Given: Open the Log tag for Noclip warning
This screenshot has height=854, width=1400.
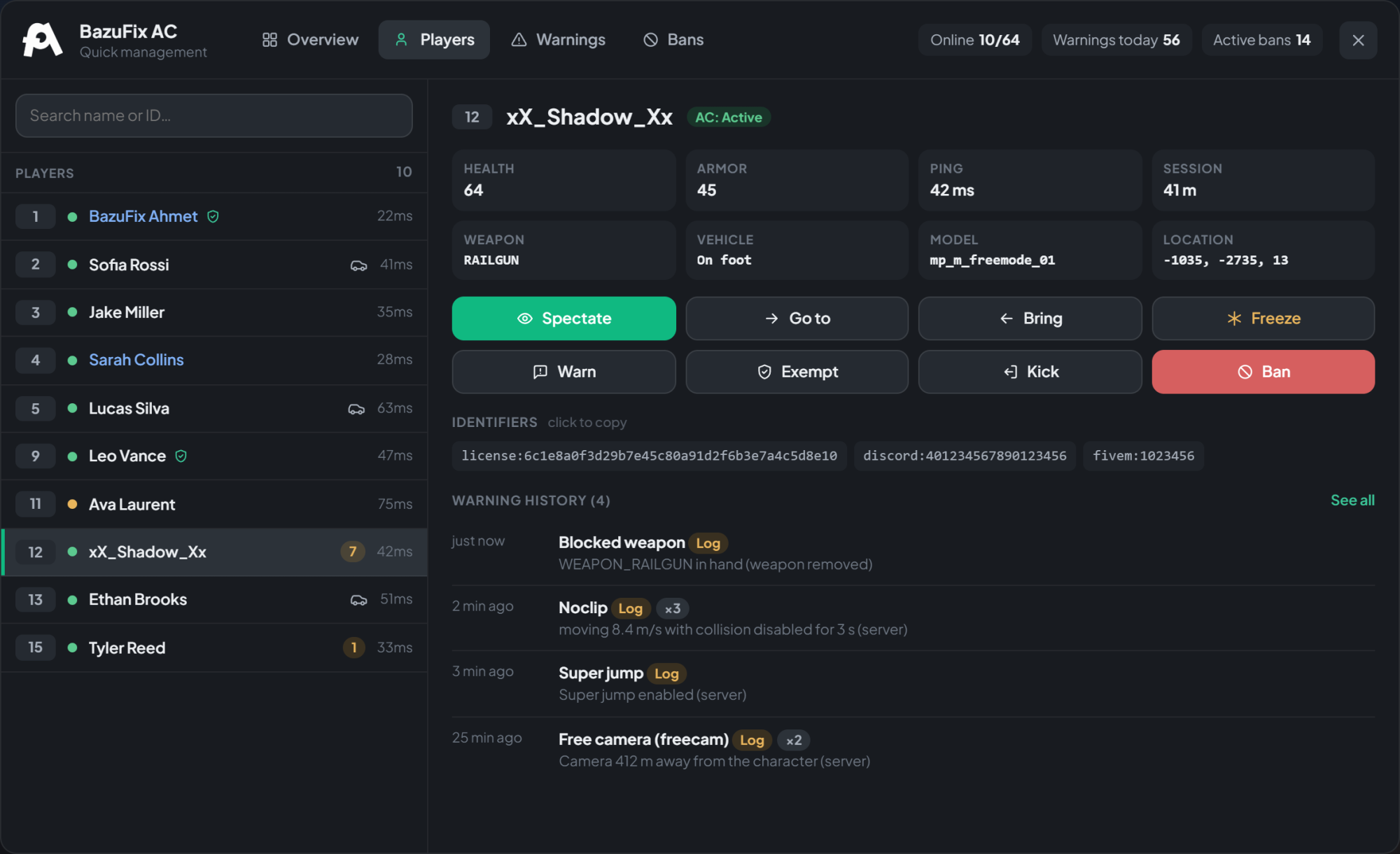Looking at the screenshot, I should point(630,608).
